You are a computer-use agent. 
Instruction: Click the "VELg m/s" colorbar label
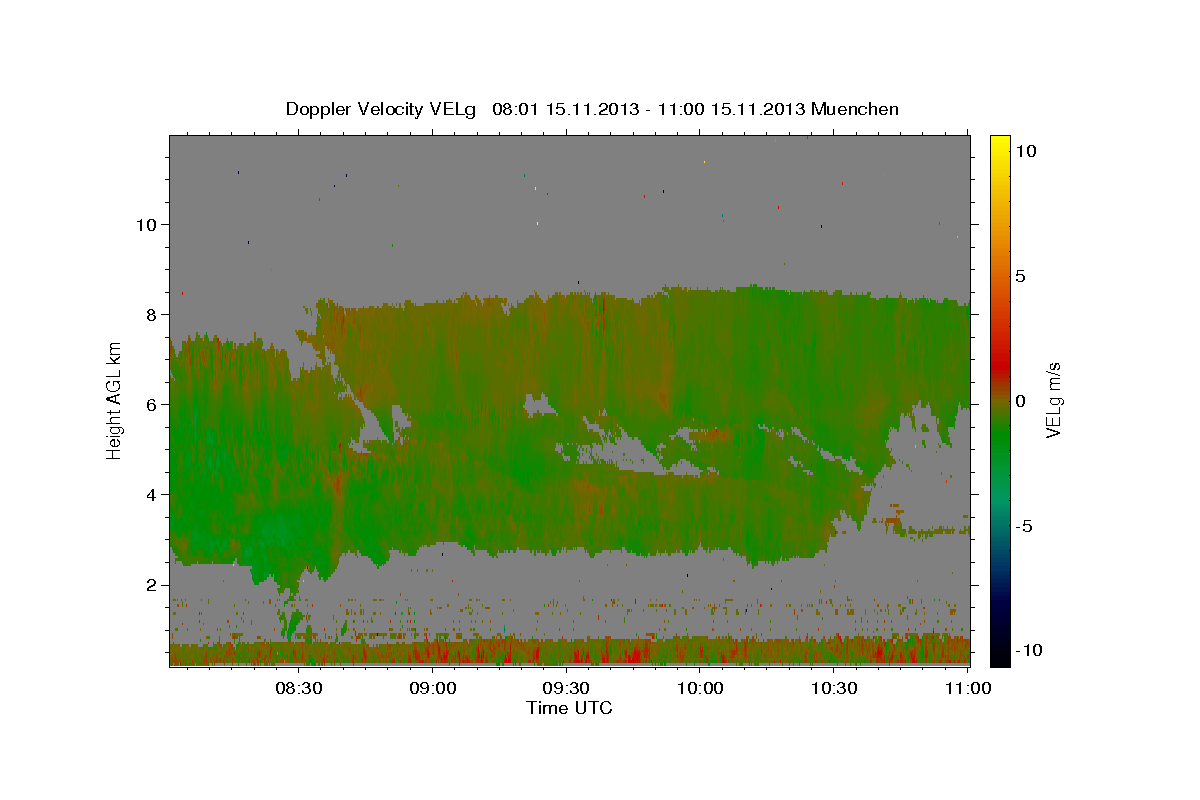[x=1053, y=400]
